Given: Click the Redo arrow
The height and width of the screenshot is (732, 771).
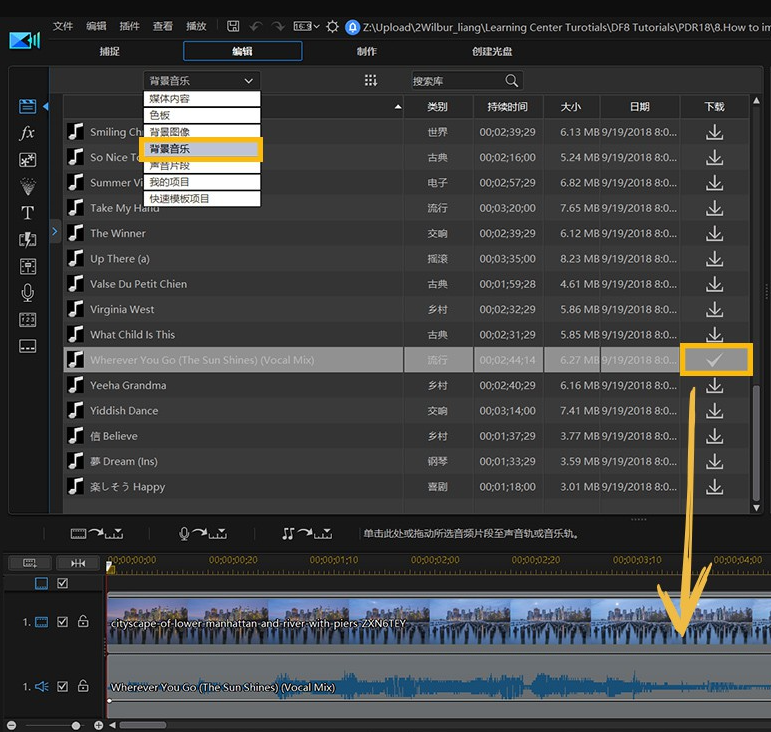Looking at the screenshot, I should 278,26.
